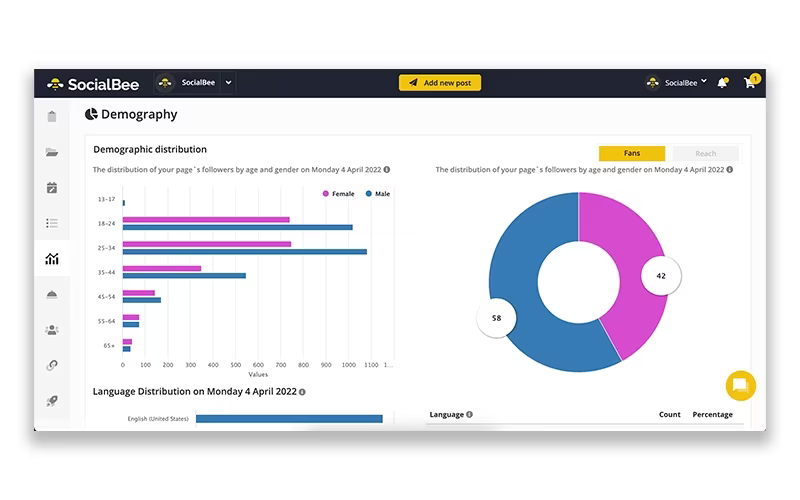
Task: Open the concierge bell icon in sidebar
Action: (x=52, y=294)
